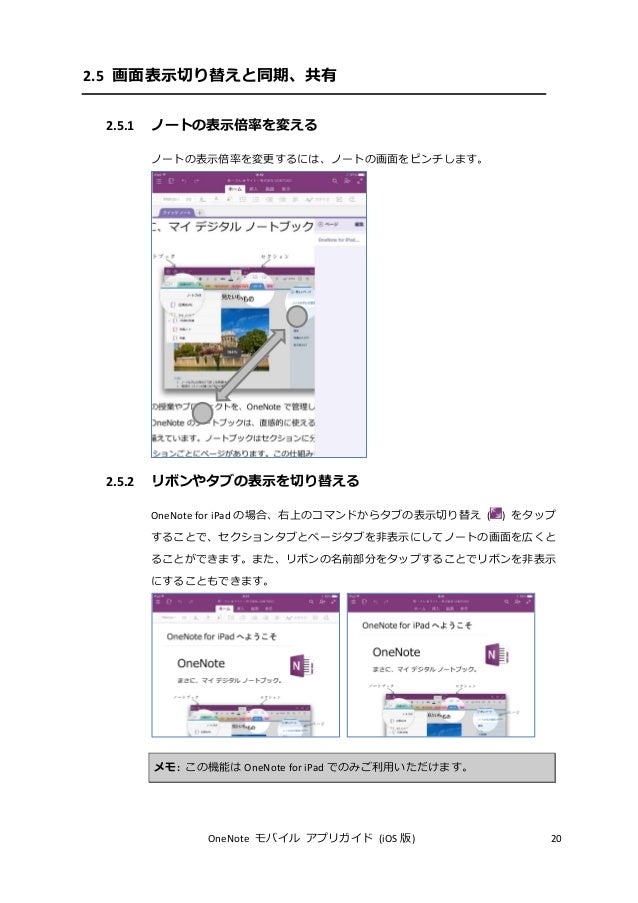638x903 pixels.
Task: Tap the notebook icon in the lower-left screenshot
Action: [x=169, y=601]
